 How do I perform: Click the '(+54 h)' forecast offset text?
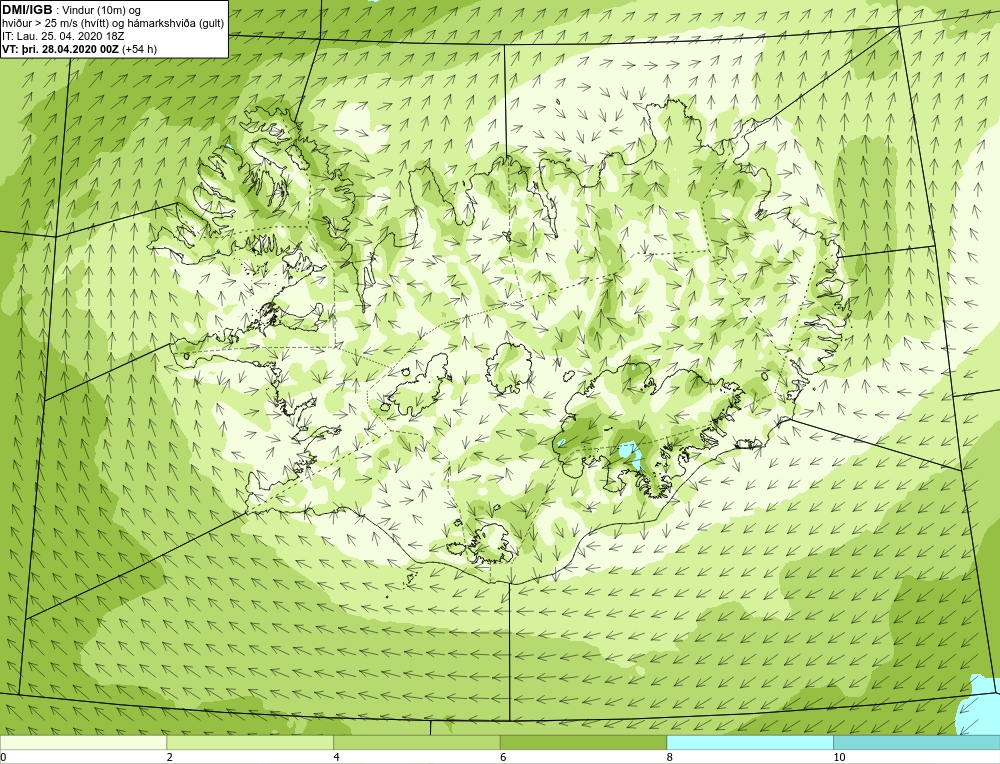pyautogui.click(x=139, y=48)
